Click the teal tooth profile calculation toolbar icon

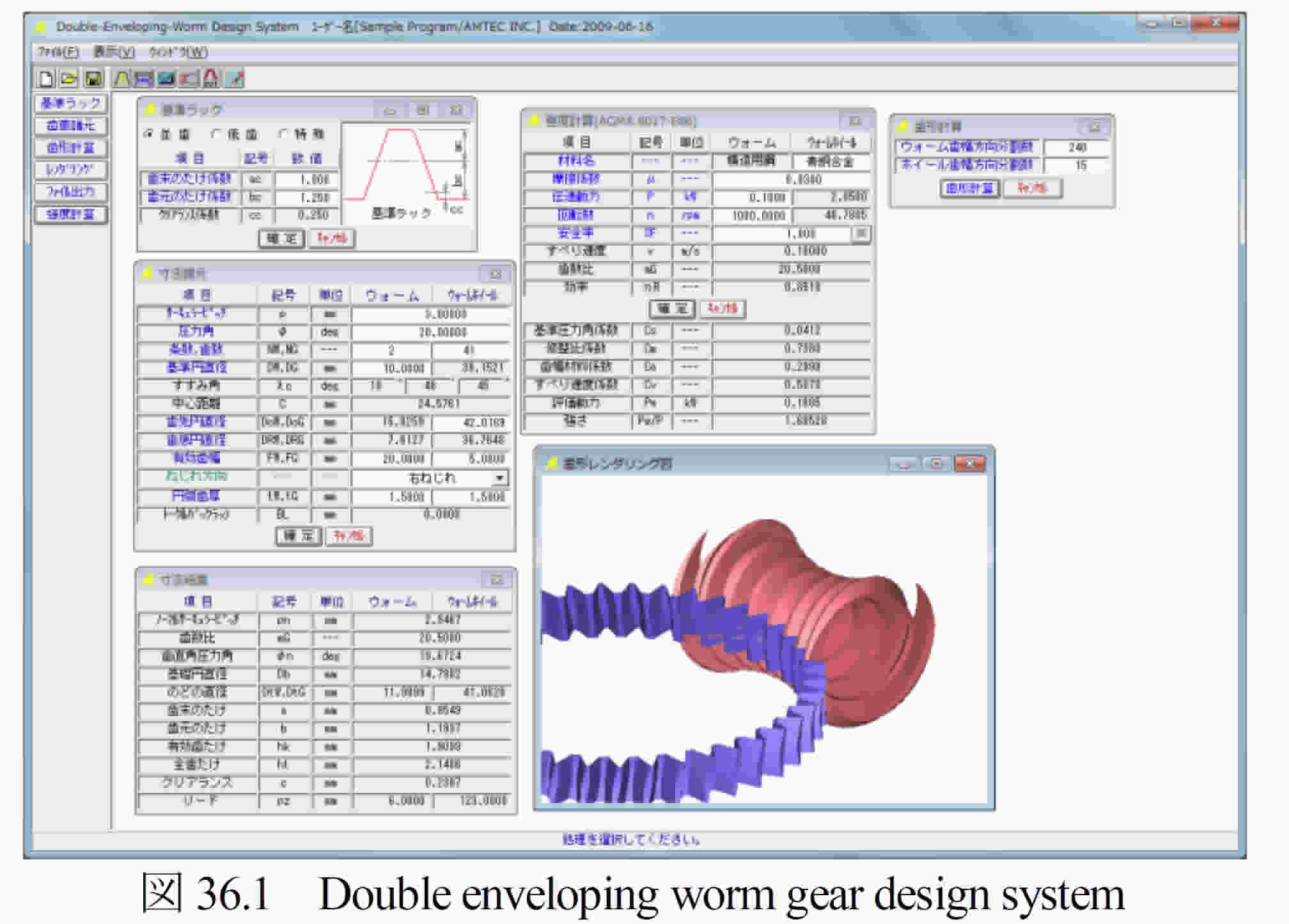(166, 79)
